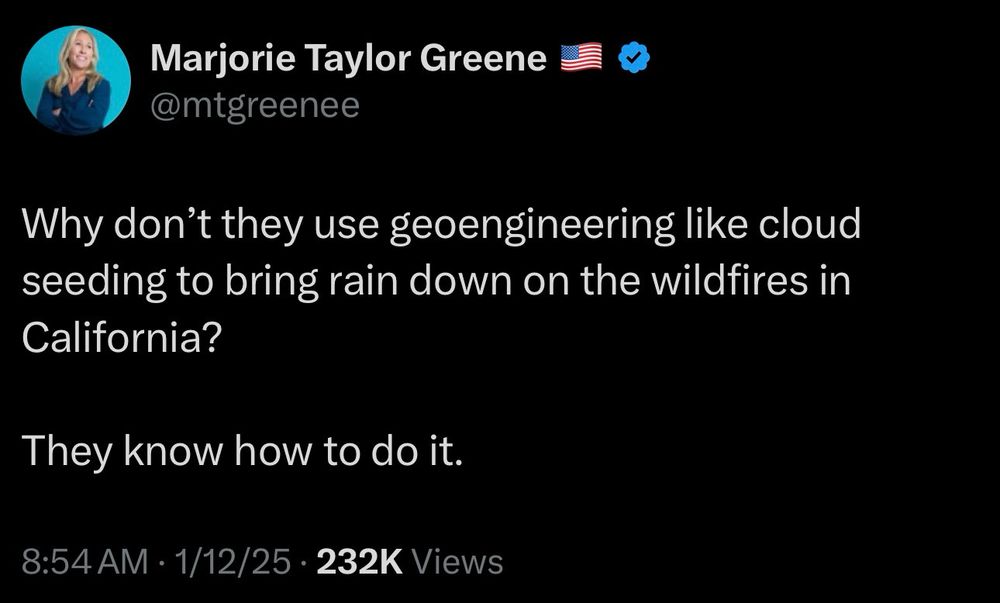Open the Marjorie Taylor Greene display name
The image size is (1000, 603).
tap(348, 59)
